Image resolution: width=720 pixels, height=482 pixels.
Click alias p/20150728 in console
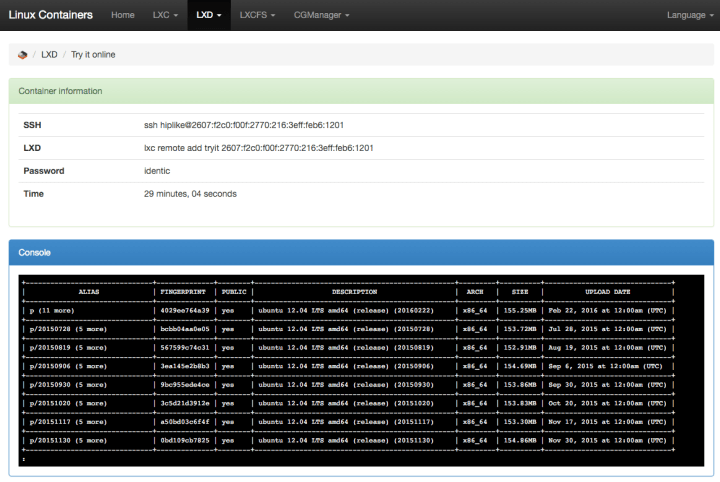[x=68, y=329]
